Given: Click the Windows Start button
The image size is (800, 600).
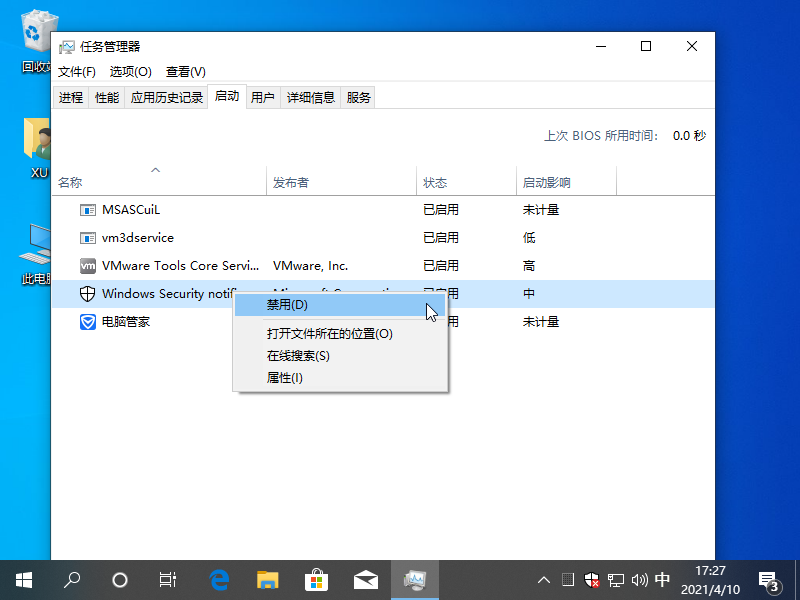Looking at the screenshot, I should tap(23, 579).
